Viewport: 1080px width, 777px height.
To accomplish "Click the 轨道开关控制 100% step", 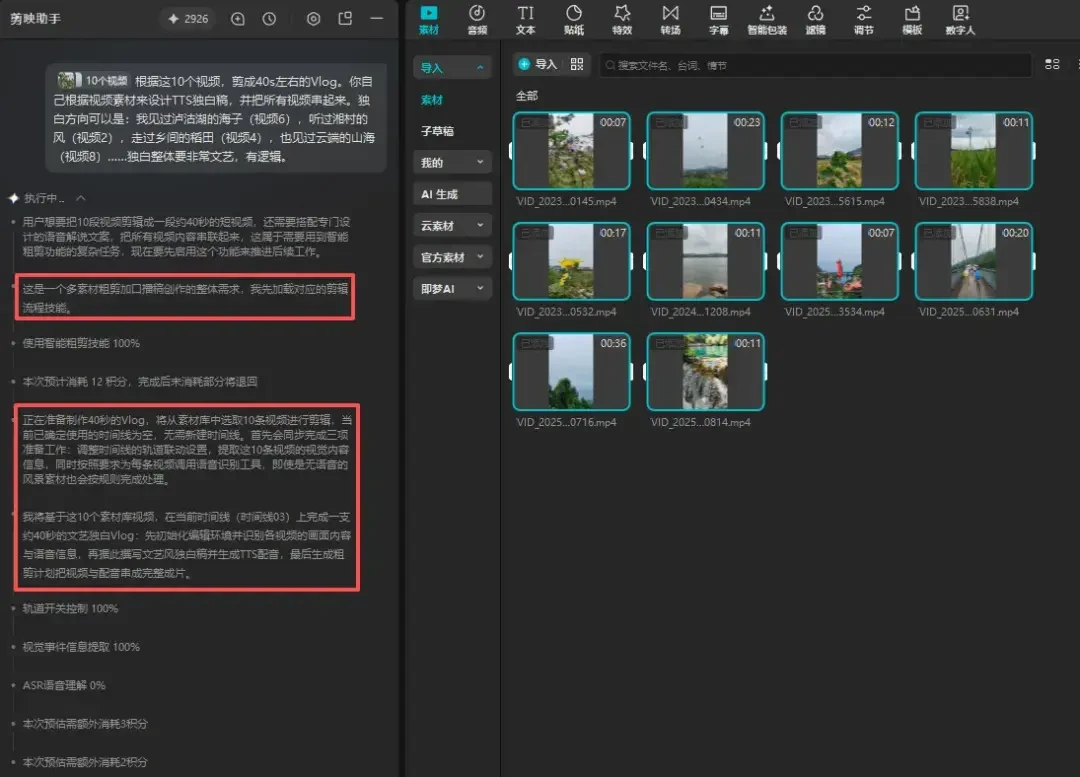I will pos(70,608).
